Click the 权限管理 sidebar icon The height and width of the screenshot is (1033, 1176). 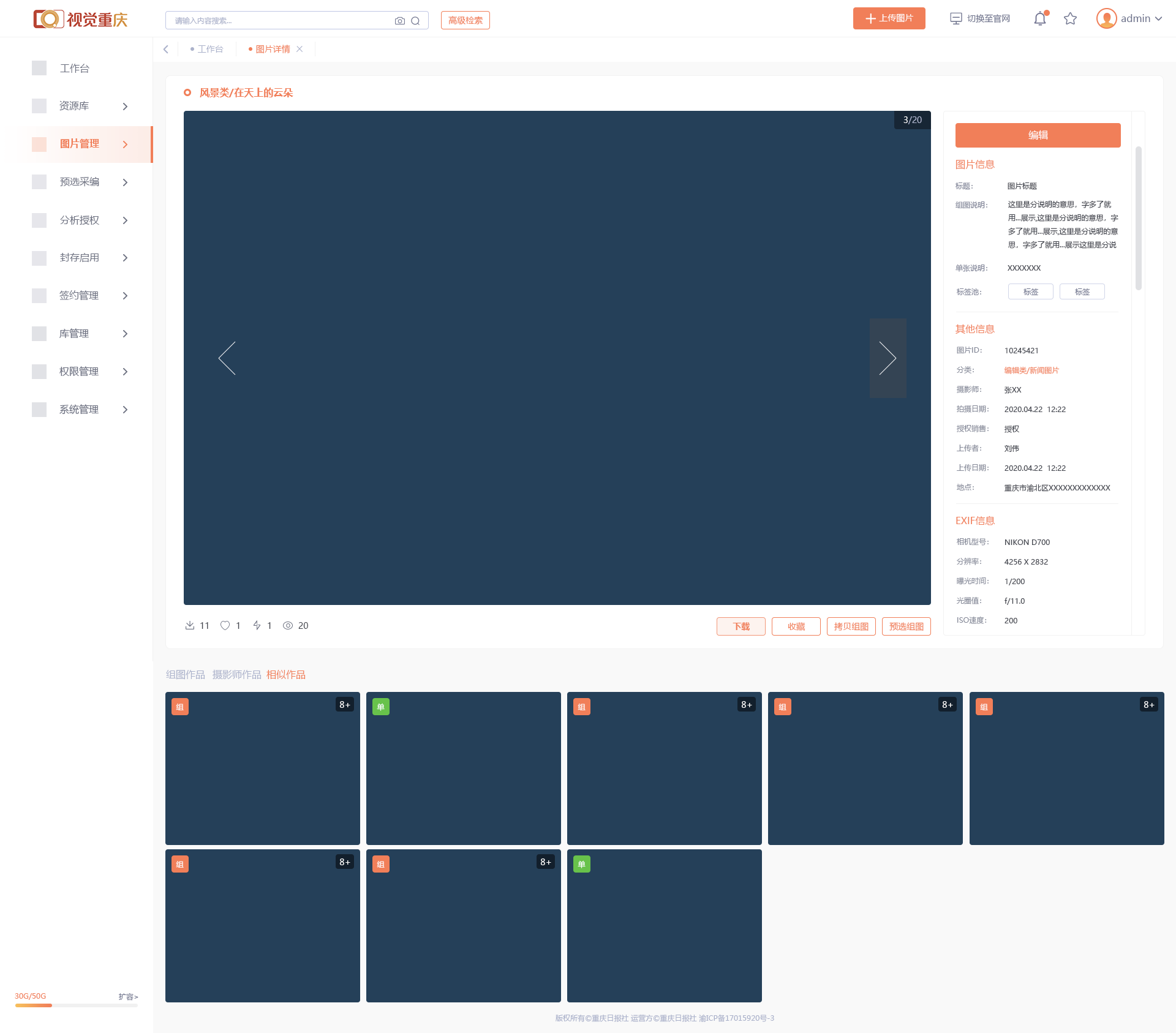pos(39,372)
